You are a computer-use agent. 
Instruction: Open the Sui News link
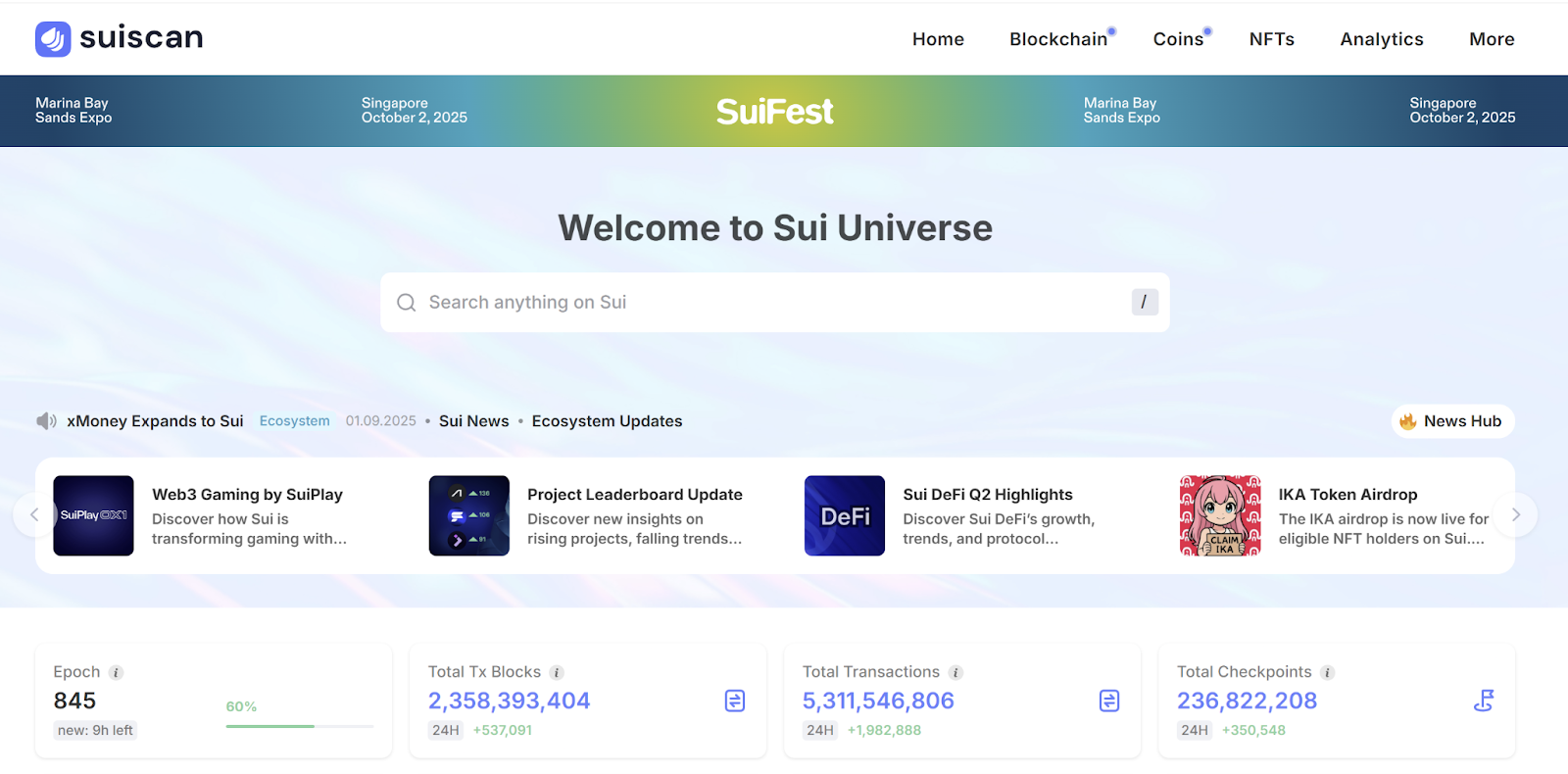pos(474,421)
